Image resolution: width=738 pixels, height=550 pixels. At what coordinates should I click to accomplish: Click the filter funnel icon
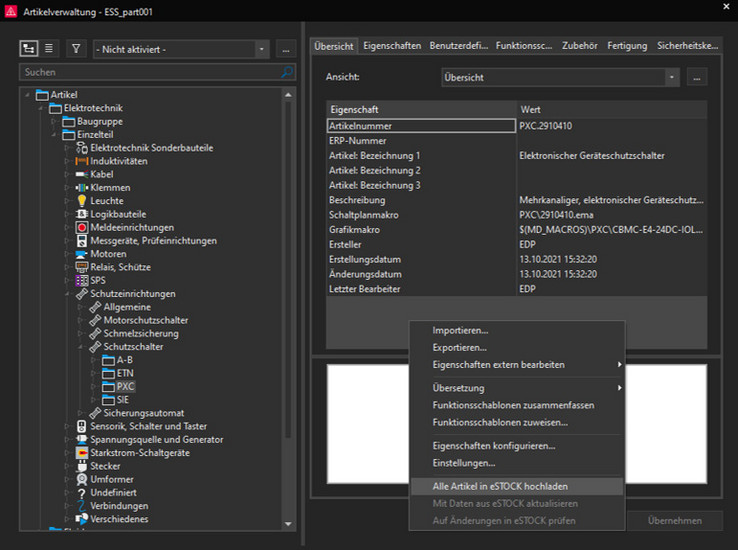(76, 48)
